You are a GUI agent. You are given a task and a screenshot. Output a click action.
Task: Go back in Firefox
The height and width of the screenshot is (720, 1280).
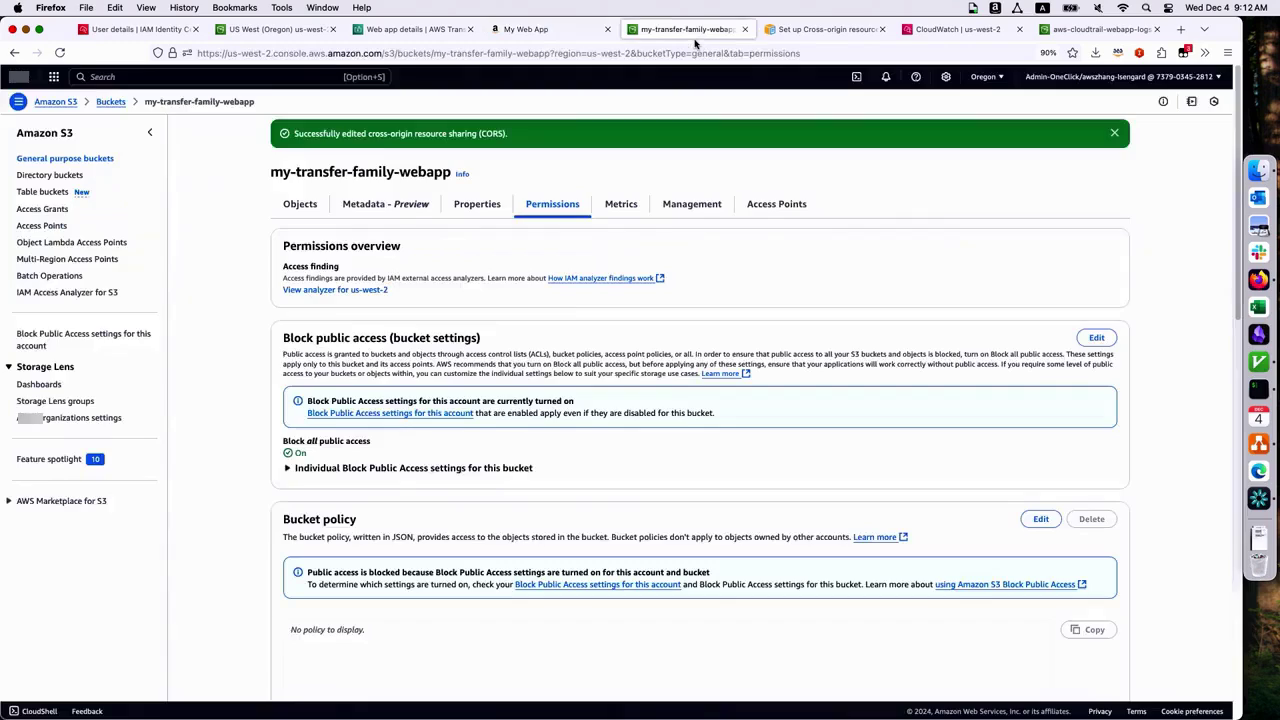[x=14, y=53]
